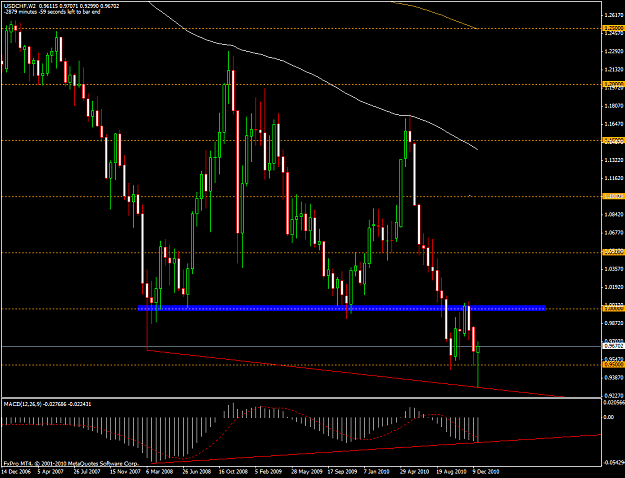Click the 28 May 2009 date label
The image size is (625, 478).
point(305,472)
